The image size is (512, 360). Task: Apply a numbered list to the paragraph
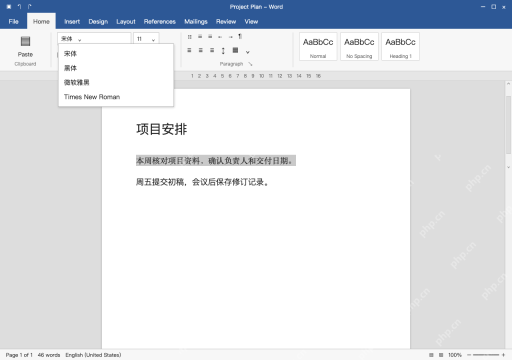coord(200,37)
